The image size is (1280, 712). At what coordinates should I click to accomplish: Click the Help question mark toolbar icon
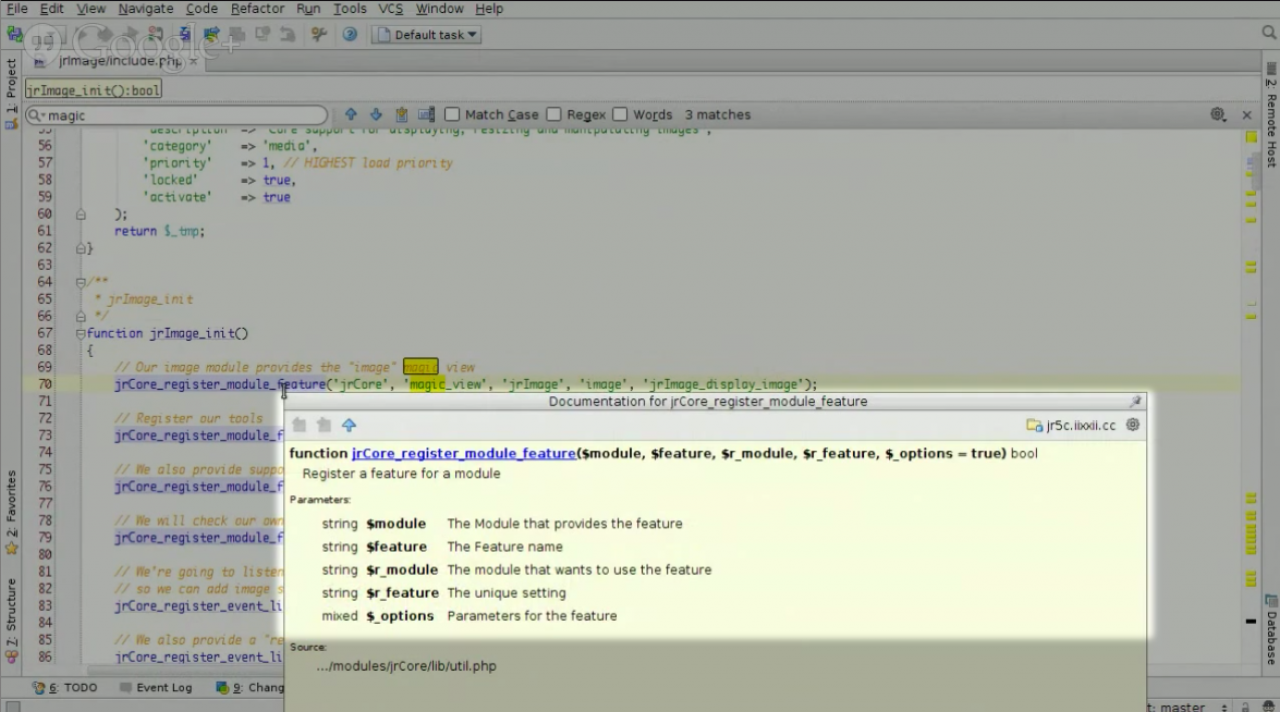click(x=349, y=35)
